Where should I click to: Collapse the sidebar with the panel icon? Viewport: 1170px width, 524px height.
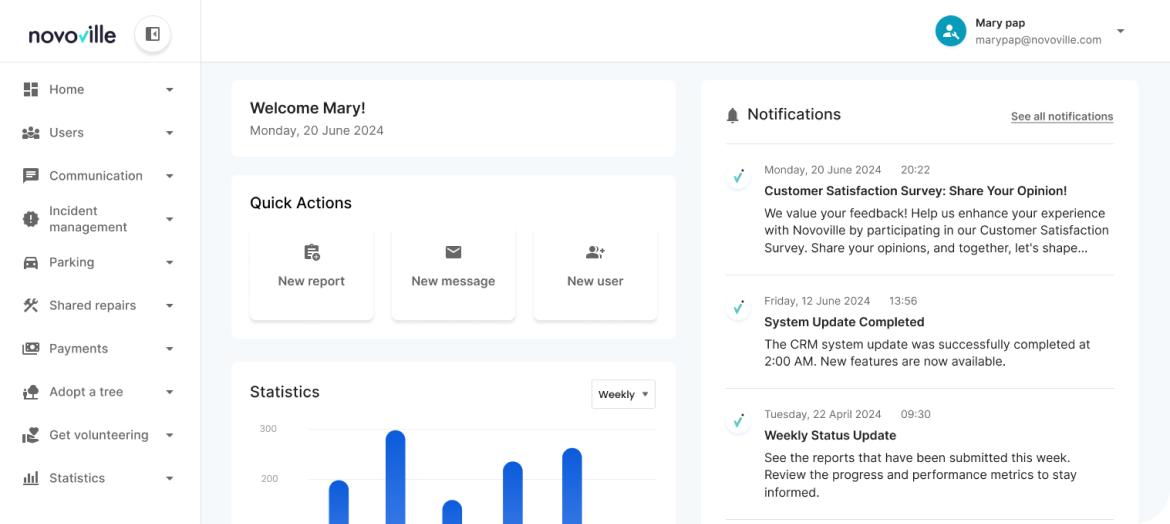(x=153, y=34)
